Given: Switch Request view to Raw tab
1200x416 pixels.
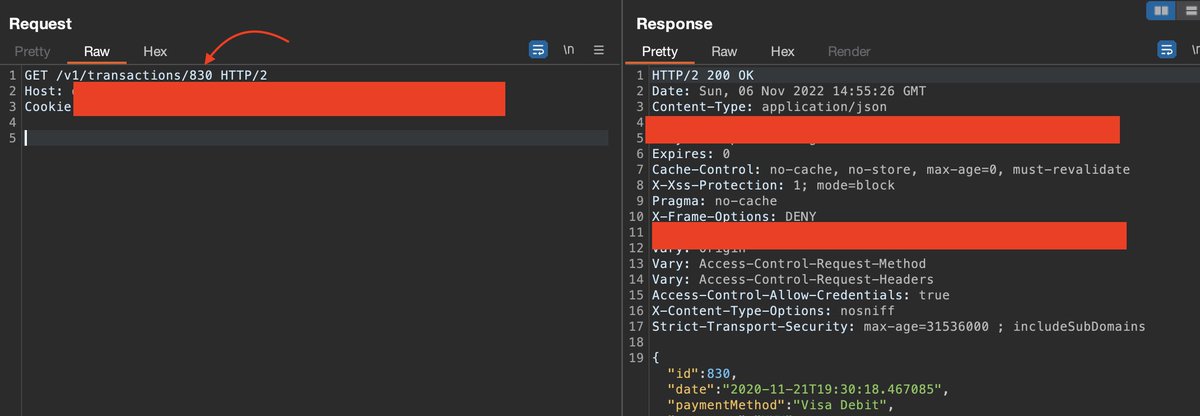Looking at the screenshot, I should click(x=97, y=51).
